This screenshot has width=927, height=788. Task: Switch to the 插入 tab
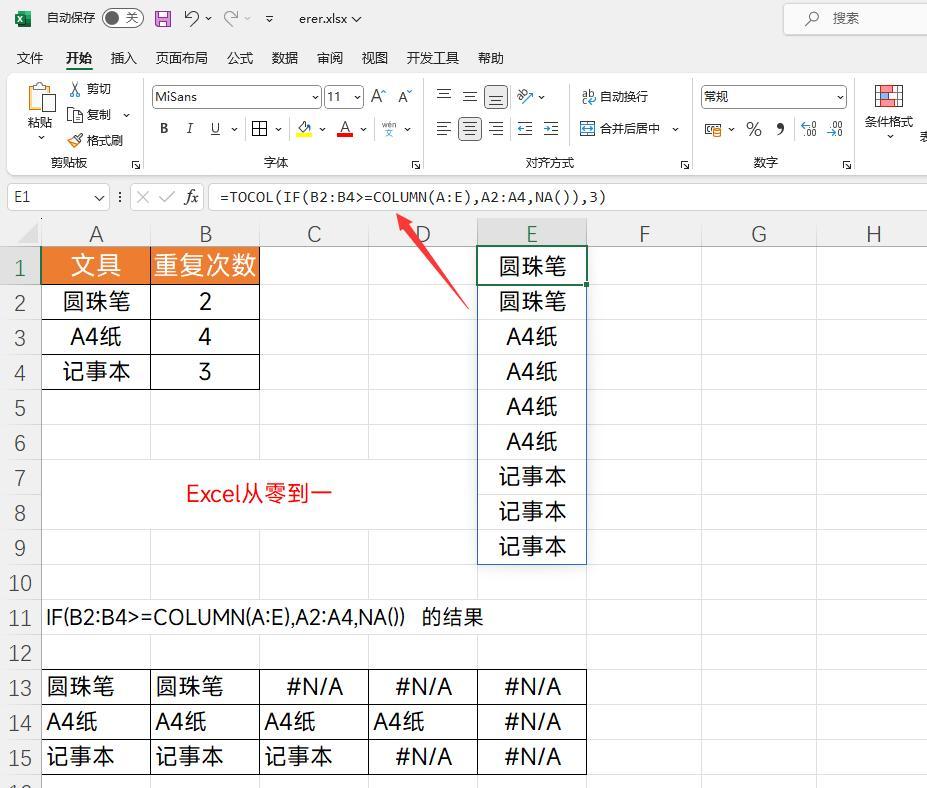(x=124, y=58)
